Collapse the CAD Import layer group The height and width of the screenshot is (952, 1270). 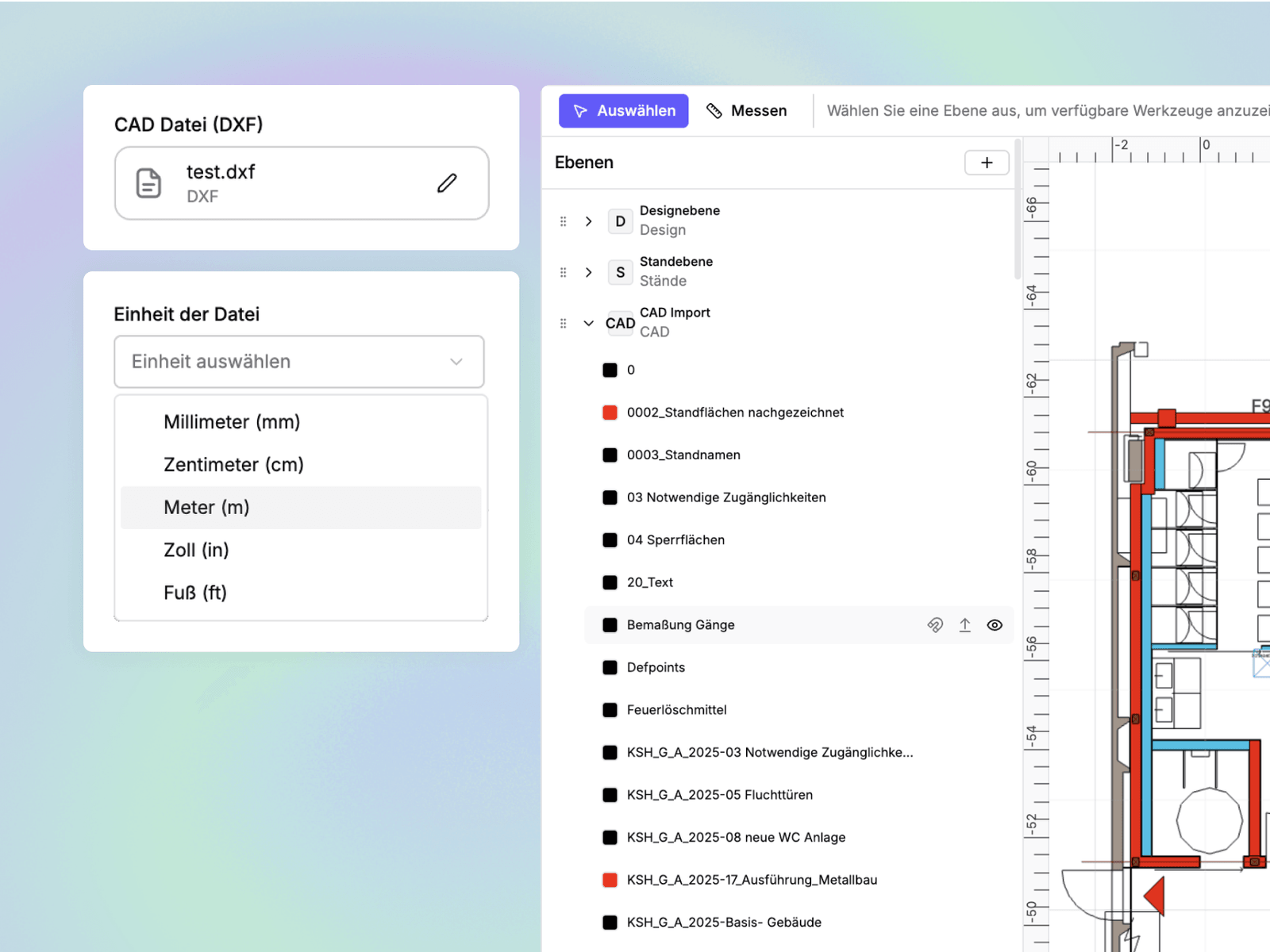[x=588, y=324]
